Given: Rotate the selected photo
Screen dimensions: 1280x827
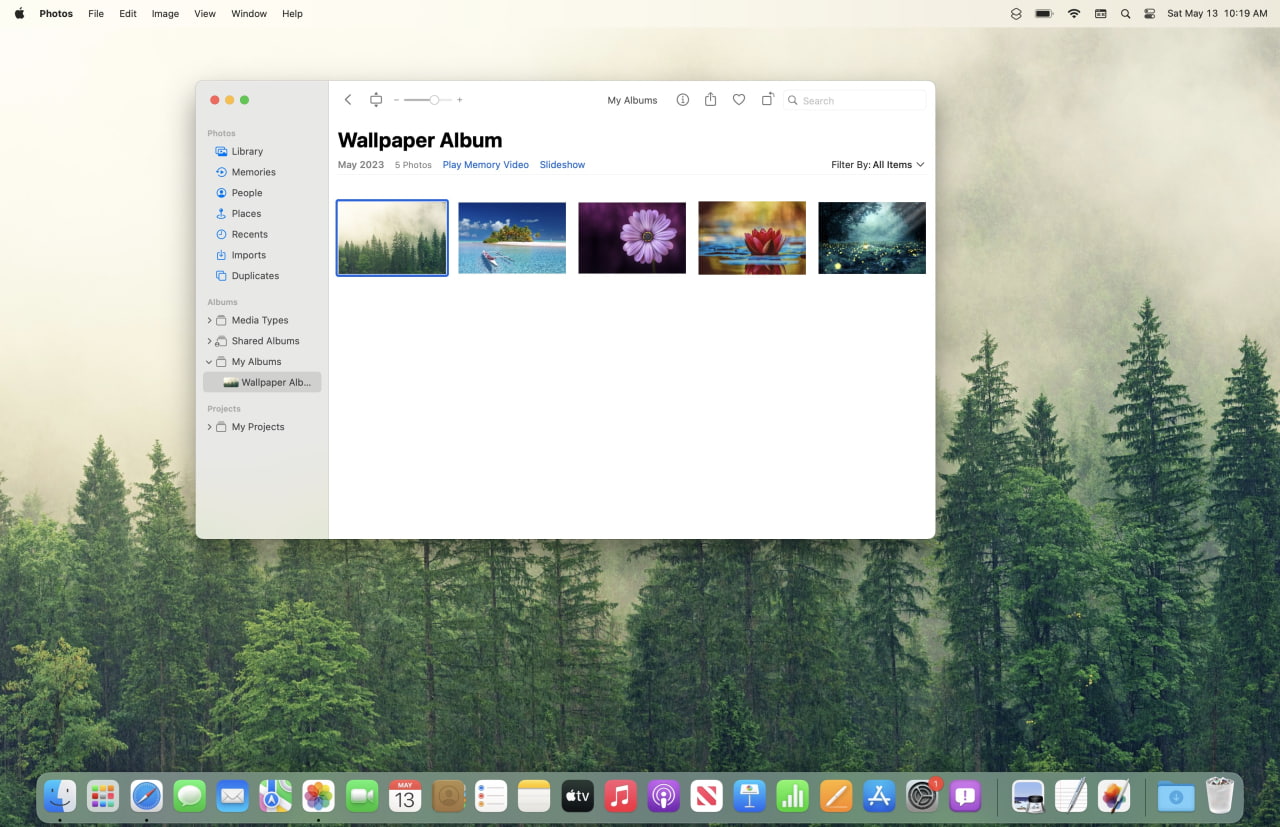Looking at the screenshot, I should click(x=767, y=100).
